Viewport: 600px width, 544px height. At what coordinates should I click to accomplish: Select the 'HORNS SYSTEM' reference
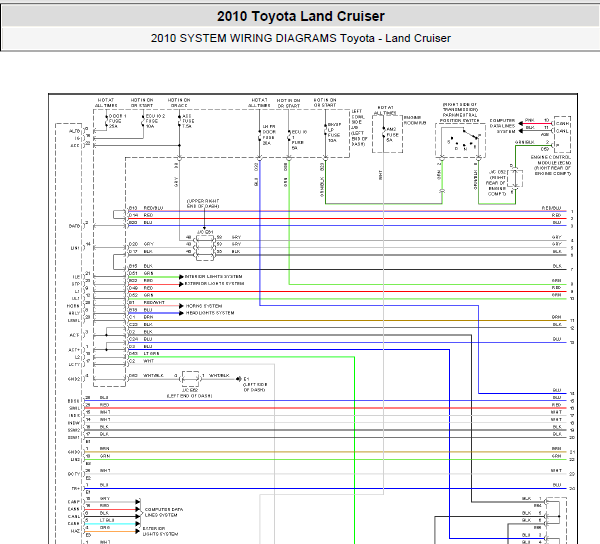coord(204,306)
